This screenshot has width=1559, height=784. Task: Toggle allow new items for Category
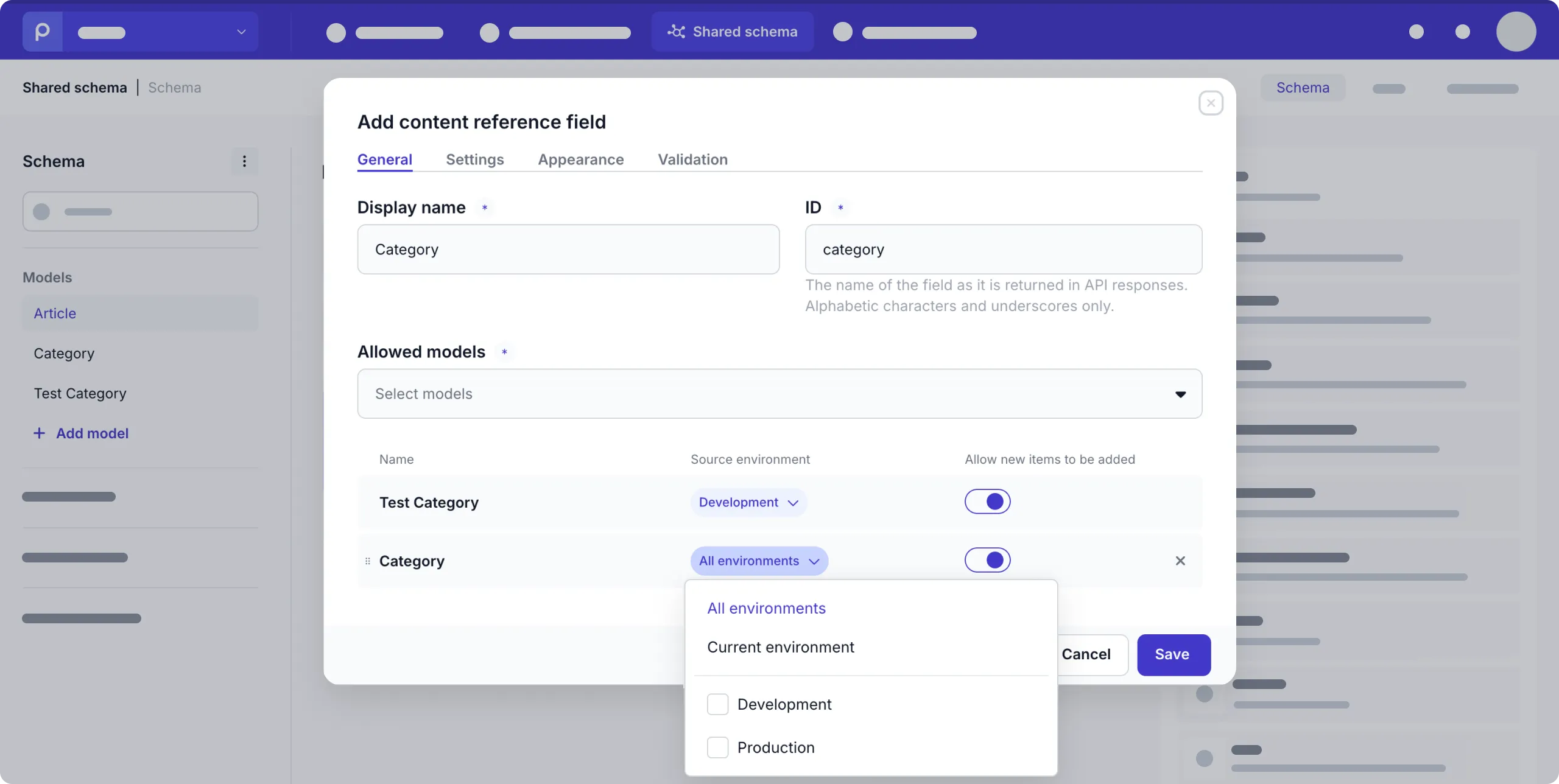(987, 560)
